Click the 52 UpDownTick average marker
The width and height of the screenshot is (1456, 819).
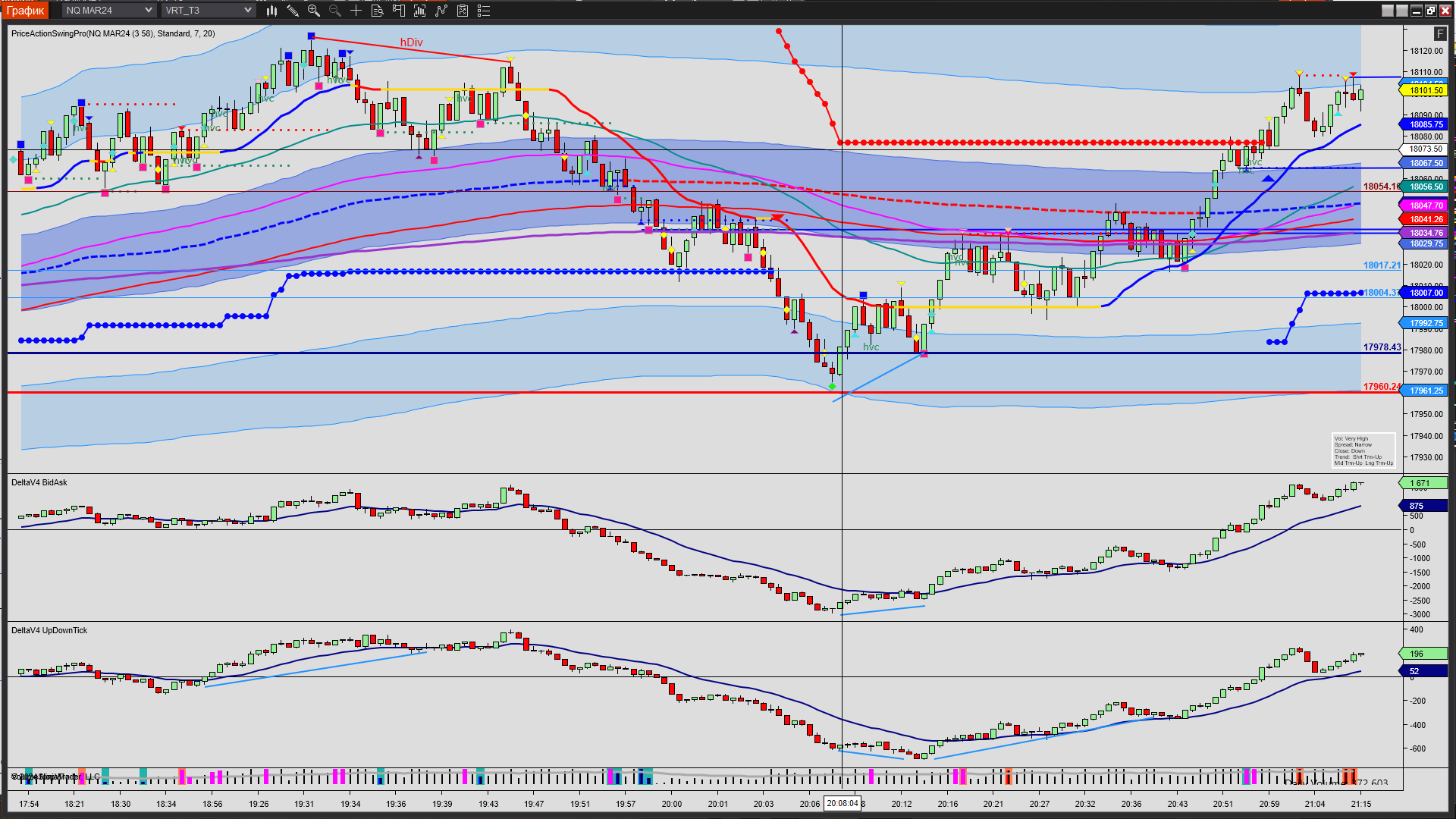(x=1423, y=671)
